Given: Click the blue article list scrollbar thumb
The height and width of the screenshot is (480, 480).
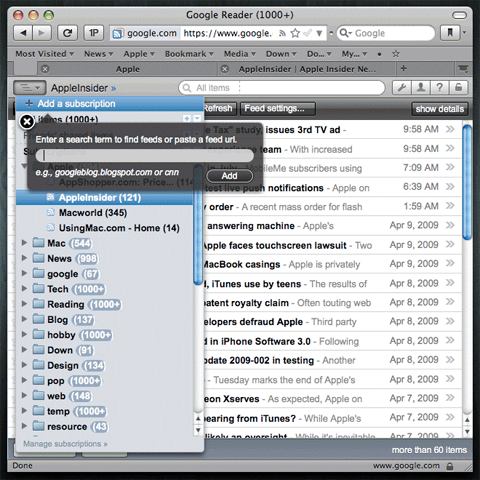Looking at the screenshot, I should pyautogui.click(x=467, y=182).
